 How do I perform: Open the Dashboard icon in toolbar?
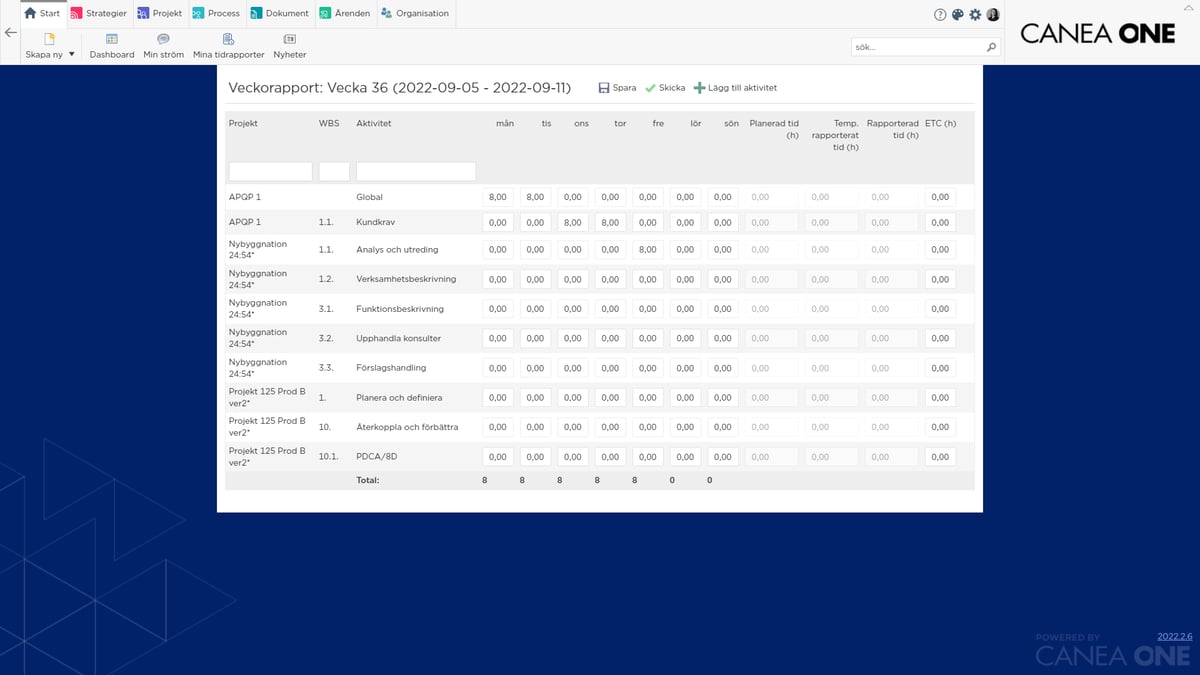click(x=112, y=40)
